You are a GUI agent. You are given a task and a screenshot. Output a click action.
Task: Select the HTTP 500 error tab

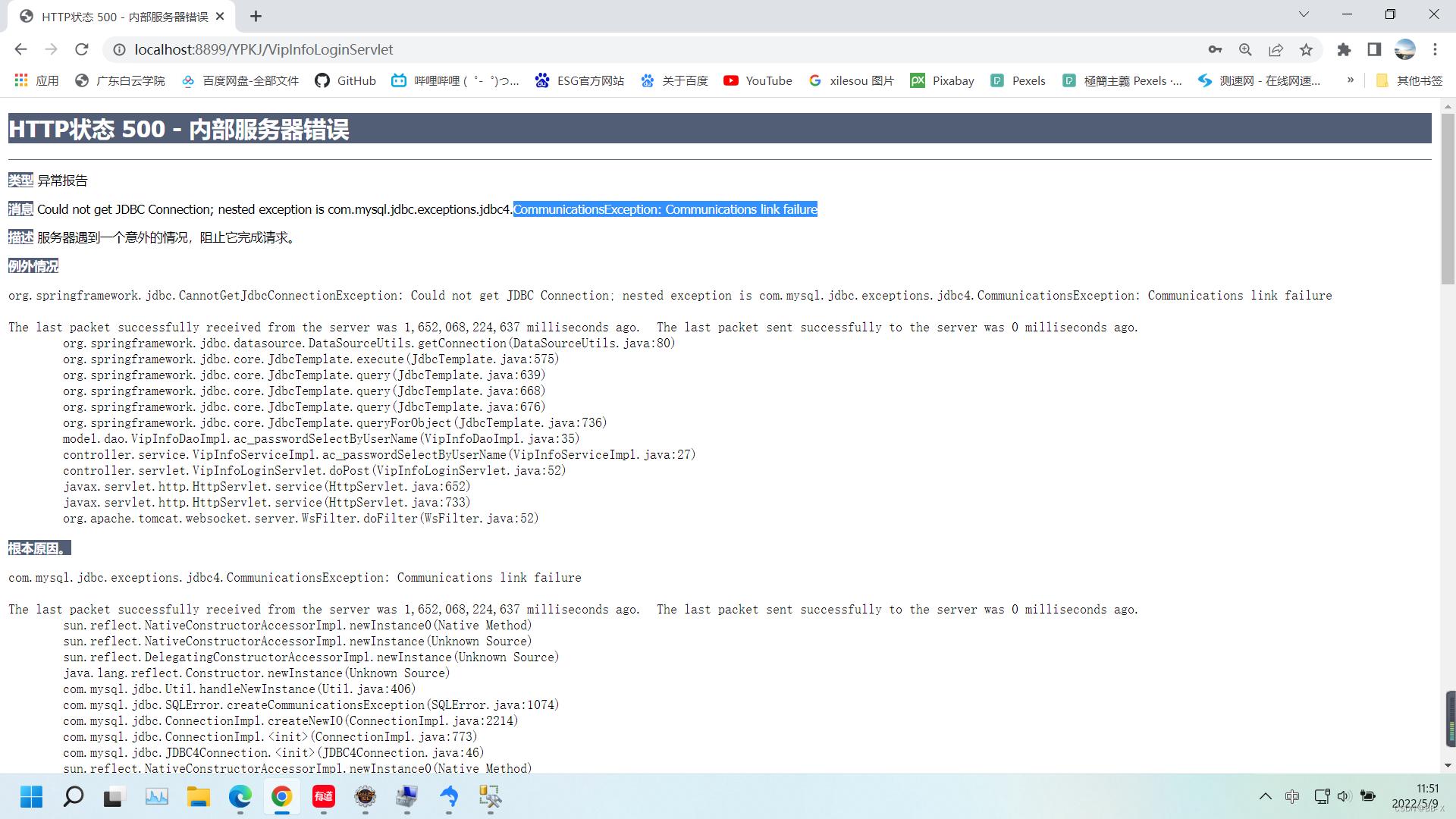(121, 17)
